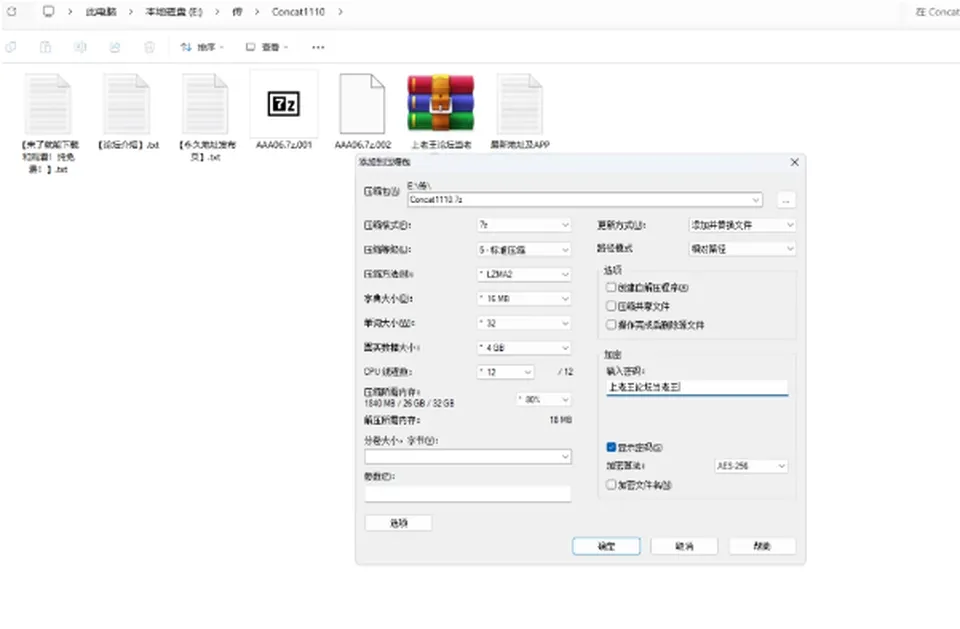Click the password input field under Encryption
Viewport: 960px width, 629px height.
(697, 387)
